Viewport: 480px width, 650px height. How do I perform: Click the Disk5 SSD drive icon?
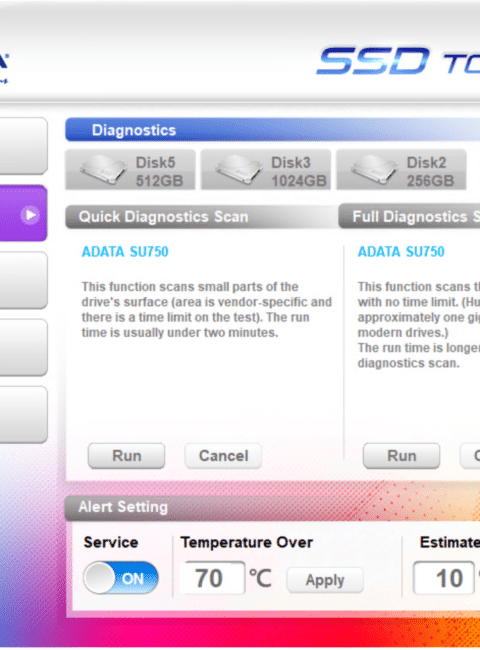click(x=103, y=170)
